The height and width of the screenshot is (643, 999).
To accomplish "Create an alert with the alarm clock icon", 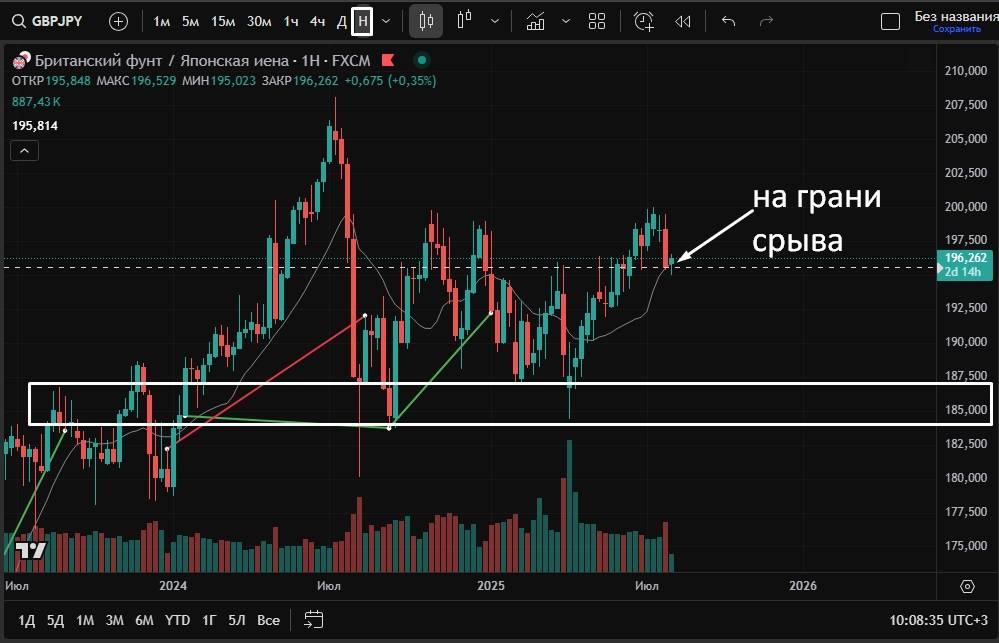I will 644,21.
